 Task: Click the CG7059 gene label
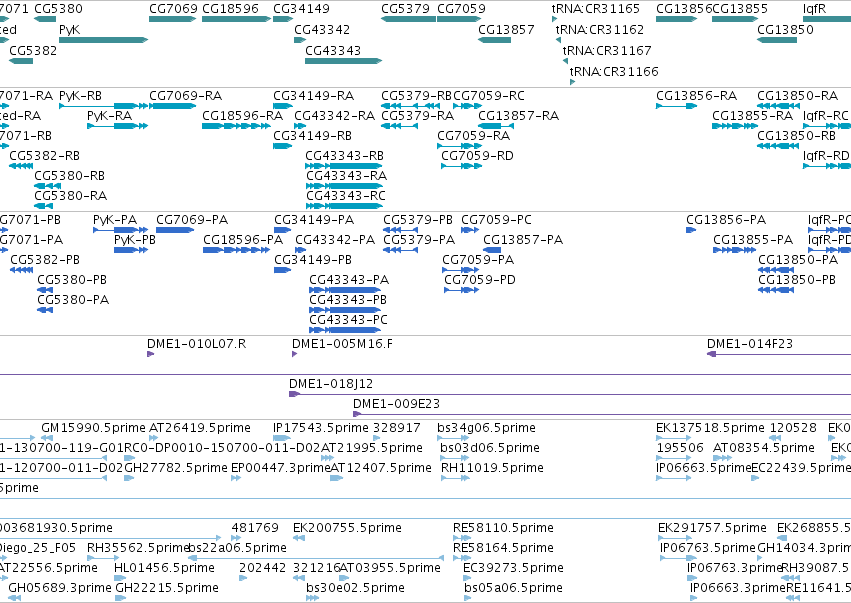point(461,9)
